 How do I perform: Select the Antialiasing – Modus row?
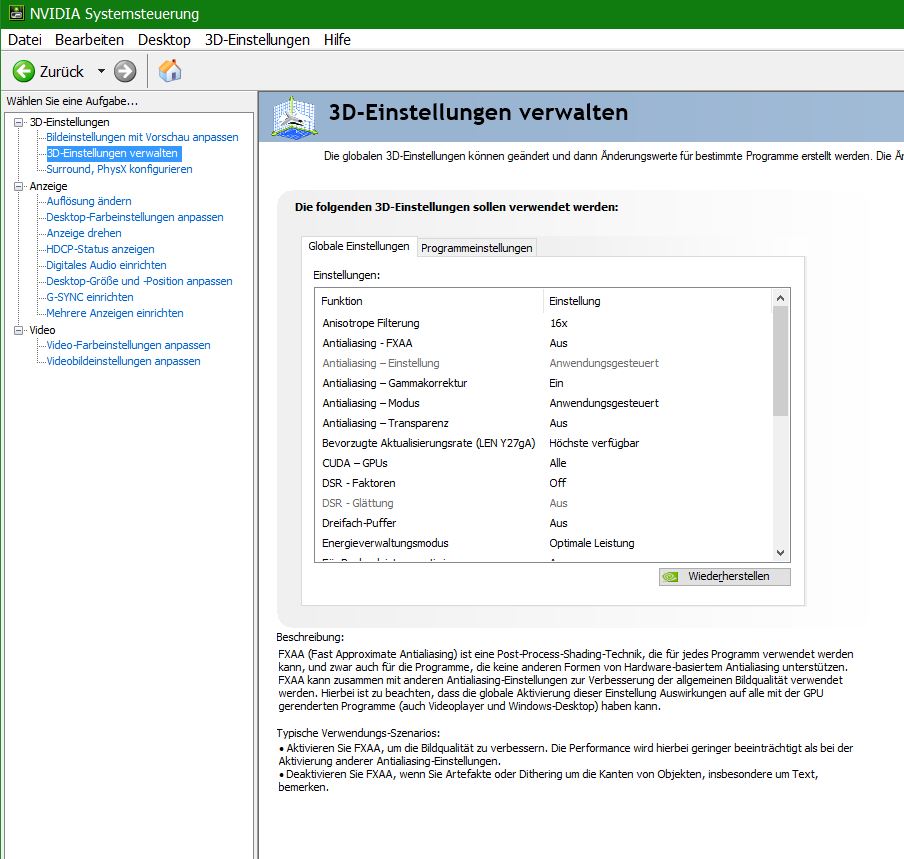[543, 404]
